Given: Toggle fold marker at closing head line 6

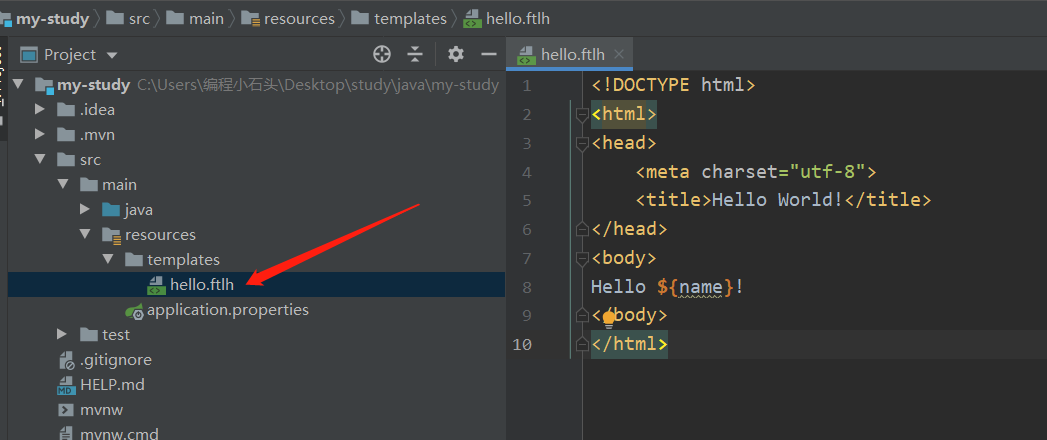Looking at the screenshot, I should pos(582,229).
